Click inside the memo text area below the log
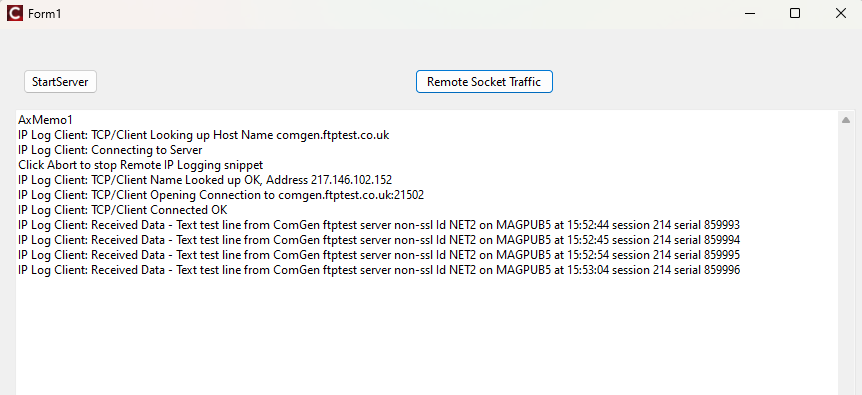 coord(427,336)
